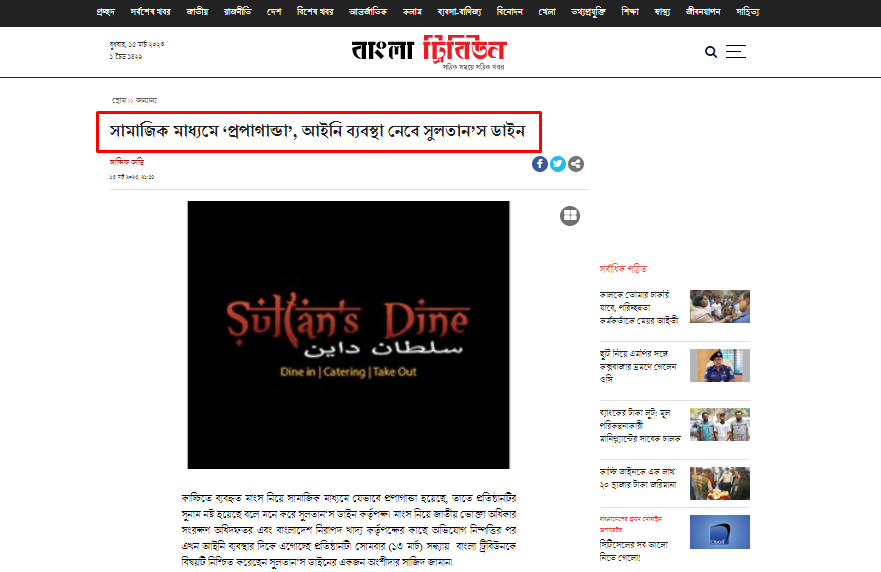Screen dimensions: 881x572
Task: Click the article publish timestamp below author
Action: point(132,177)
